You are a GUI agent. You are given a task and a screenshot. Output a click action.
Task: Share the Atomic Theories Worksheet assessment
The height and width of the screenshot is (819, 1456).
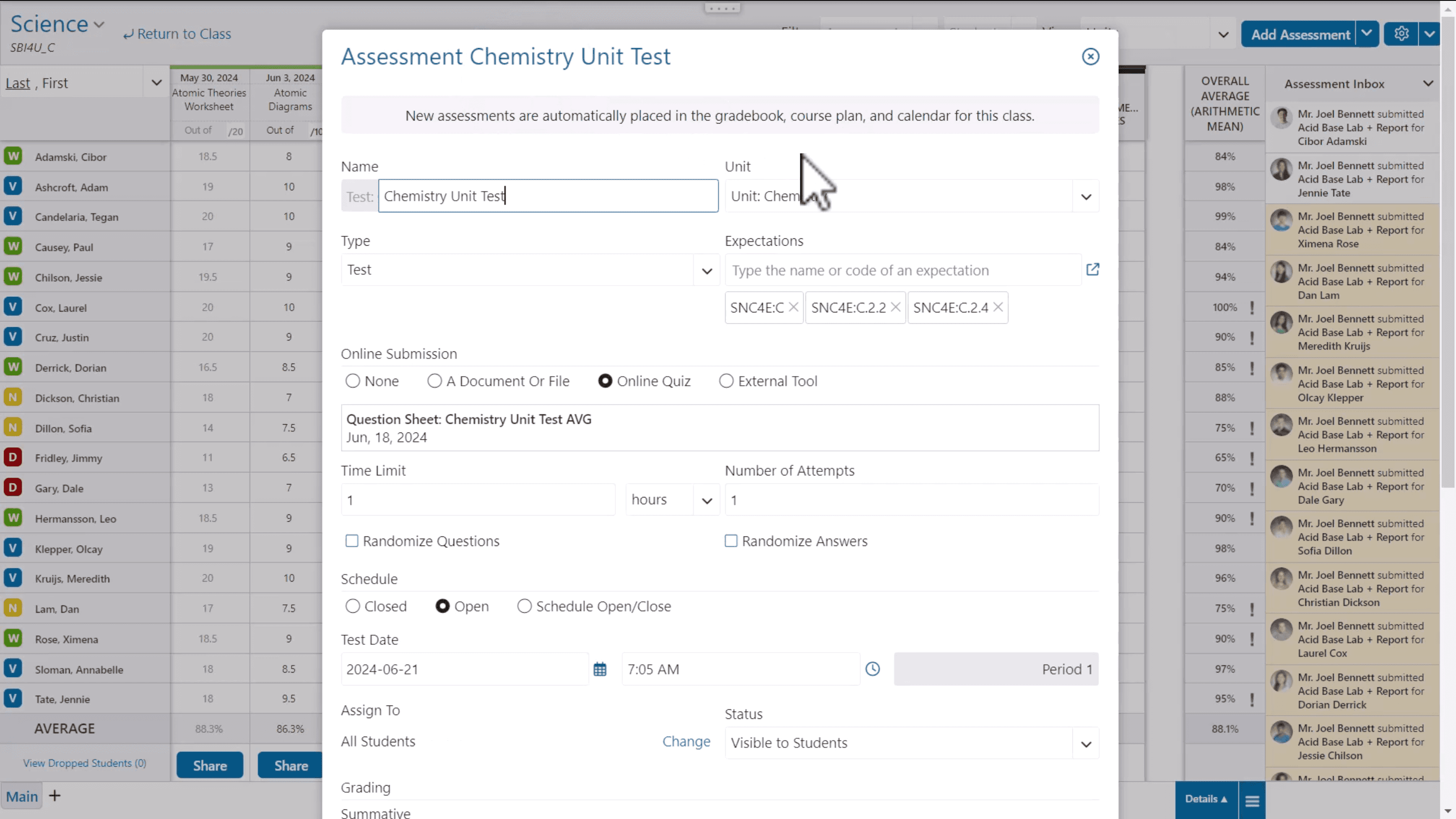210,765
